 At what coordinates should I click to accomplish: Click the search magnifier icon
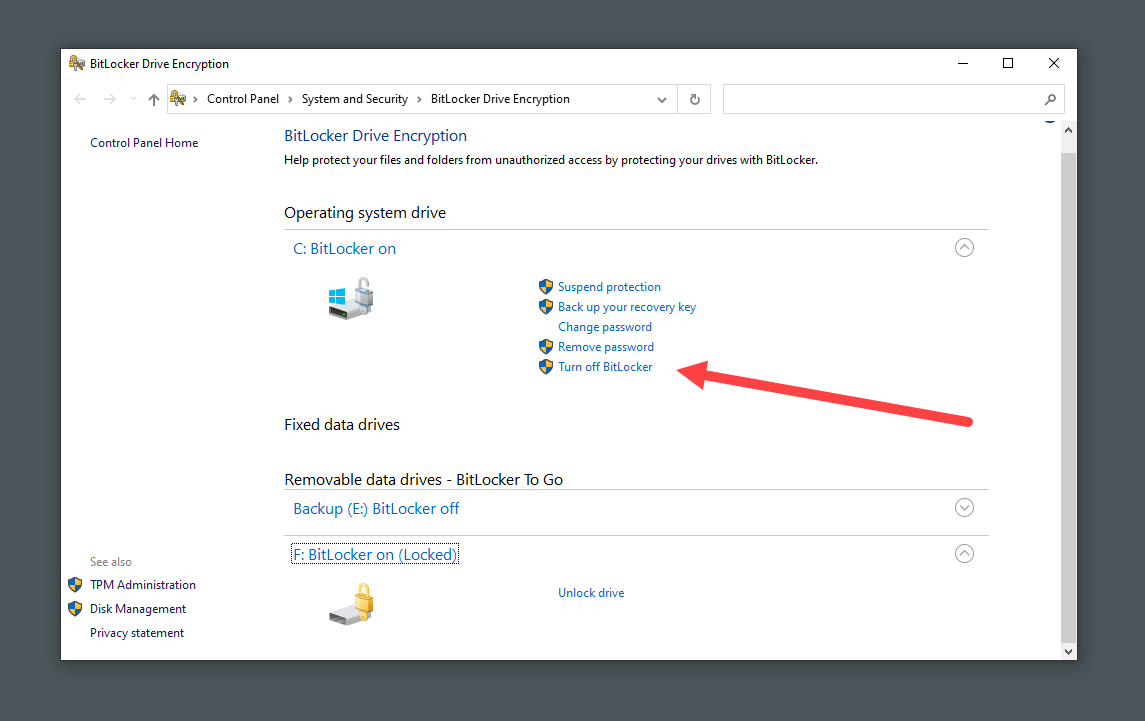[1050, 99]
